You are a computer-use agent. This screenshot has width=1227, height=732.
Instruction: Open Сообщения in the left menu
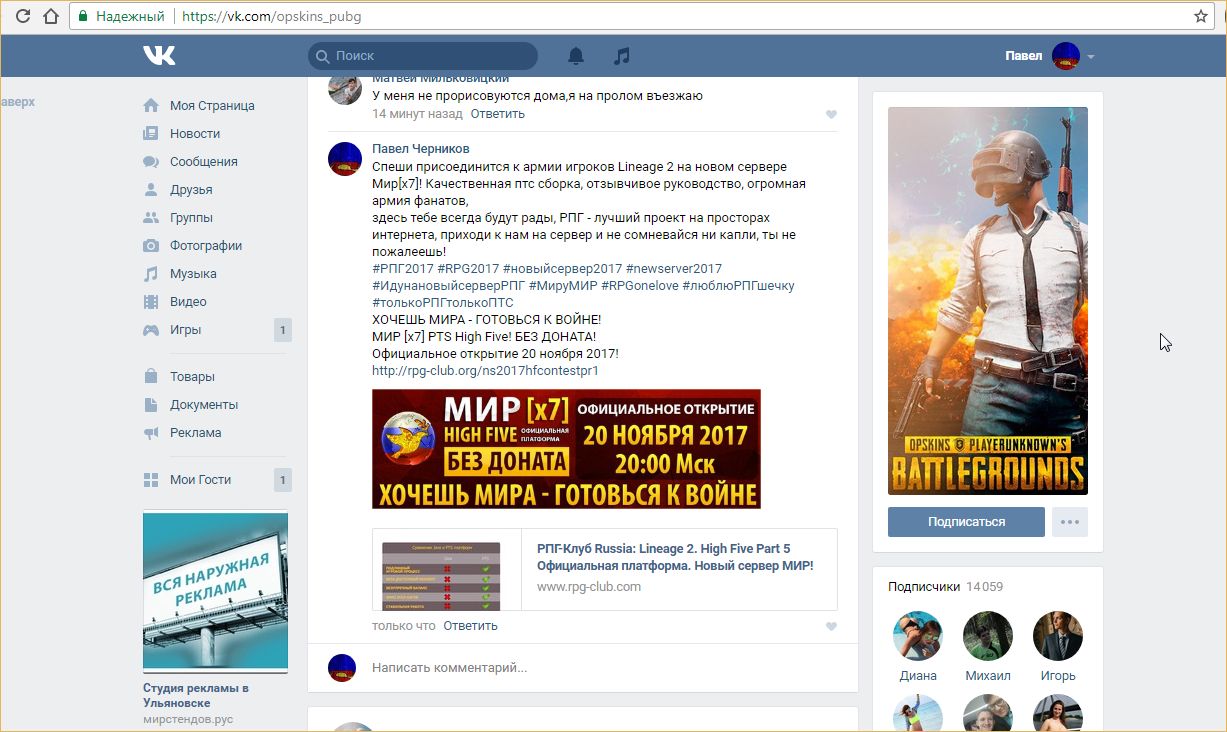tap(203, 162)
